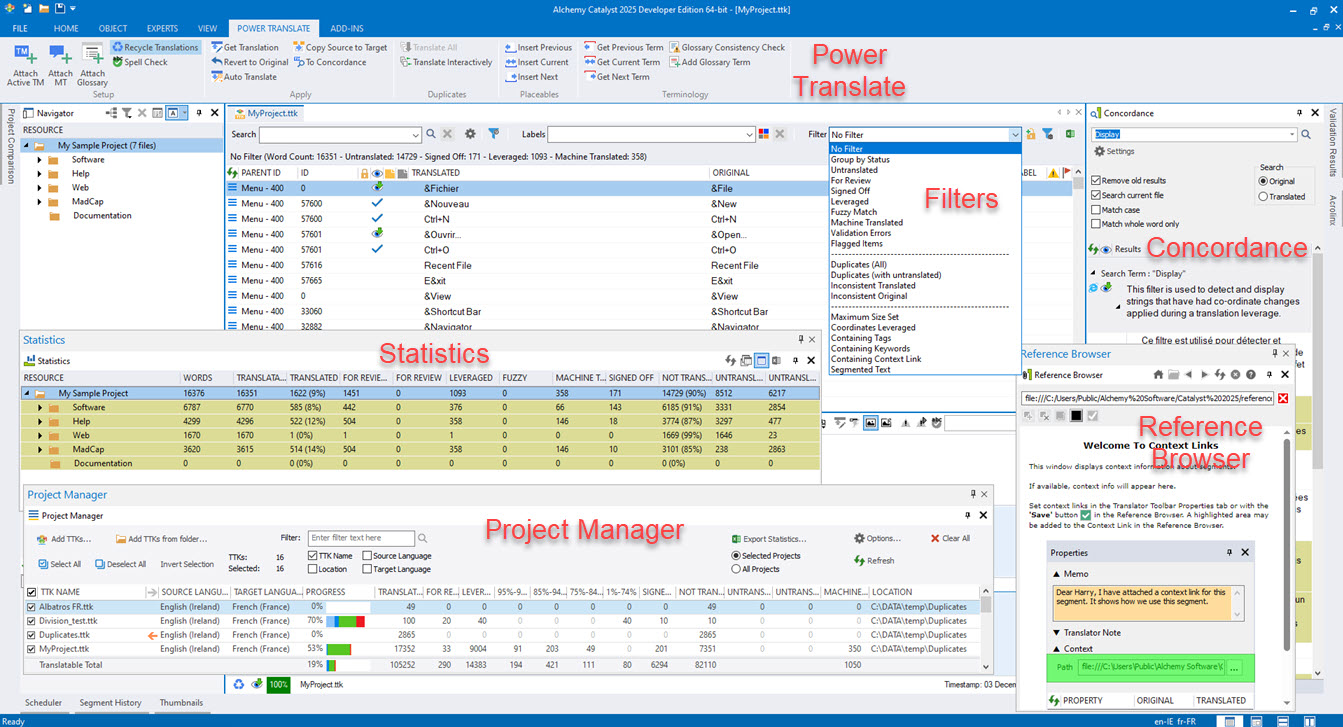
Task: Click the black color swatch in Reference Browser
Action: click(x=1076, y=415)
